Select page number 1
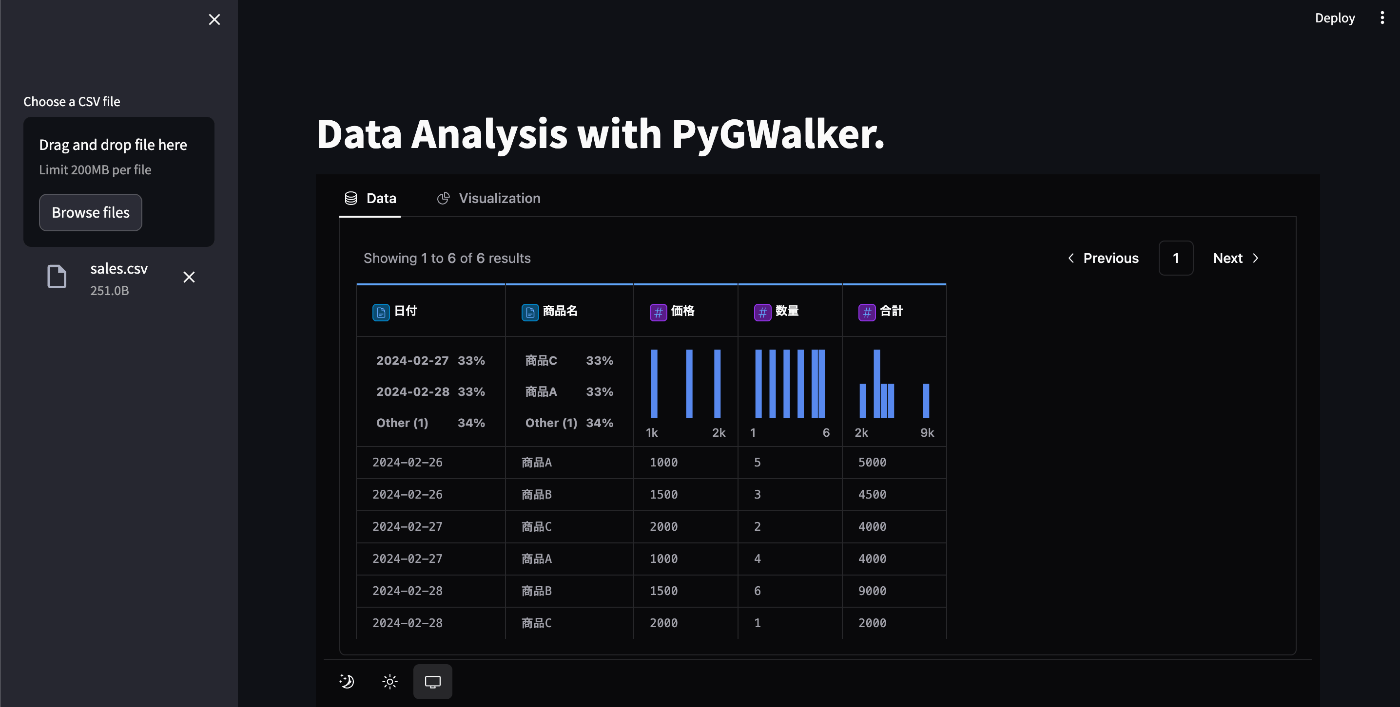Screen dimensions: 1400x707 tap(1176, 258)
